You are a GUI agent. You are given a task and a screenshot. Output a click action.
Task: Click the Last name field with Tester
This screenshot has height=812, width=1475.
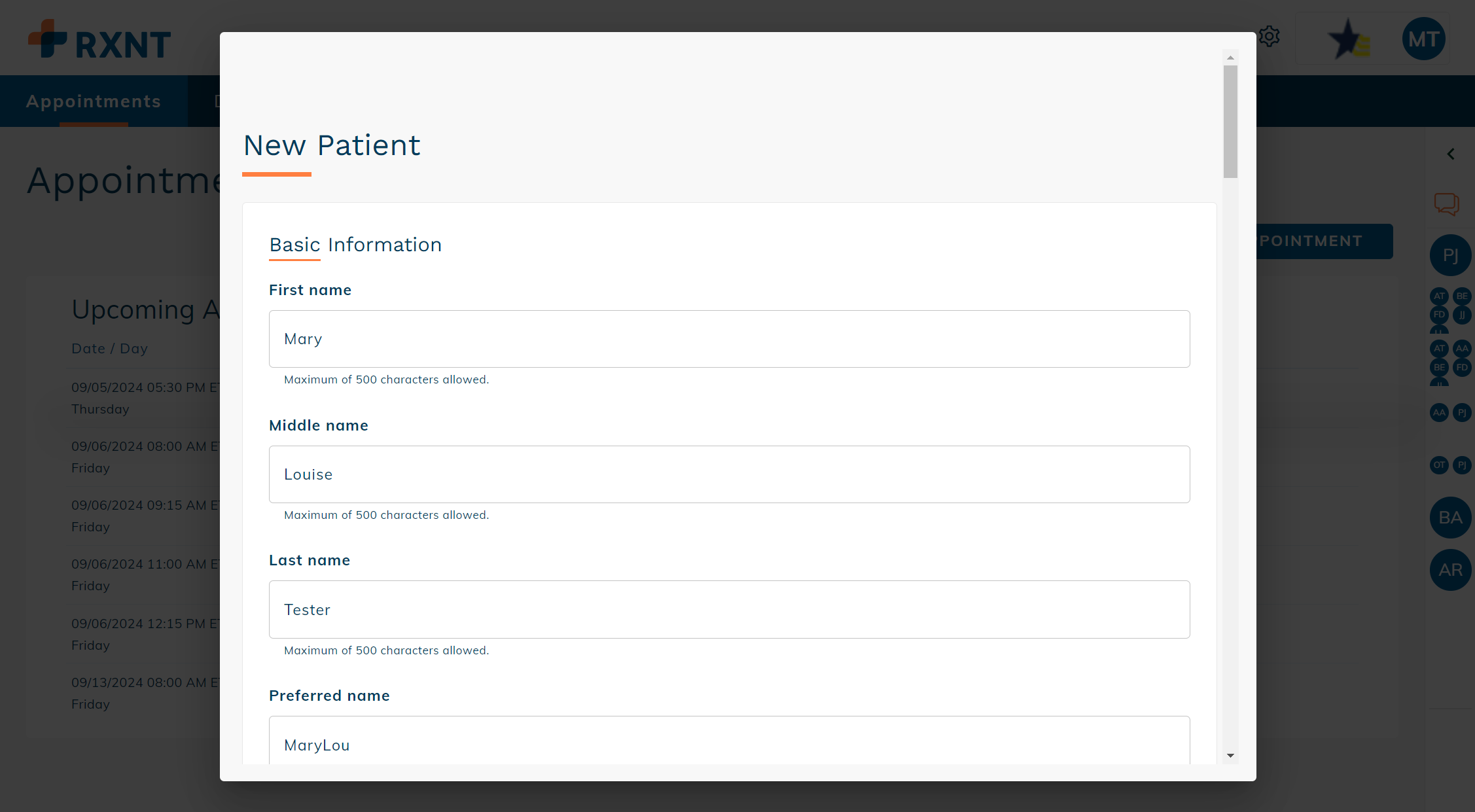click(729, 609)
